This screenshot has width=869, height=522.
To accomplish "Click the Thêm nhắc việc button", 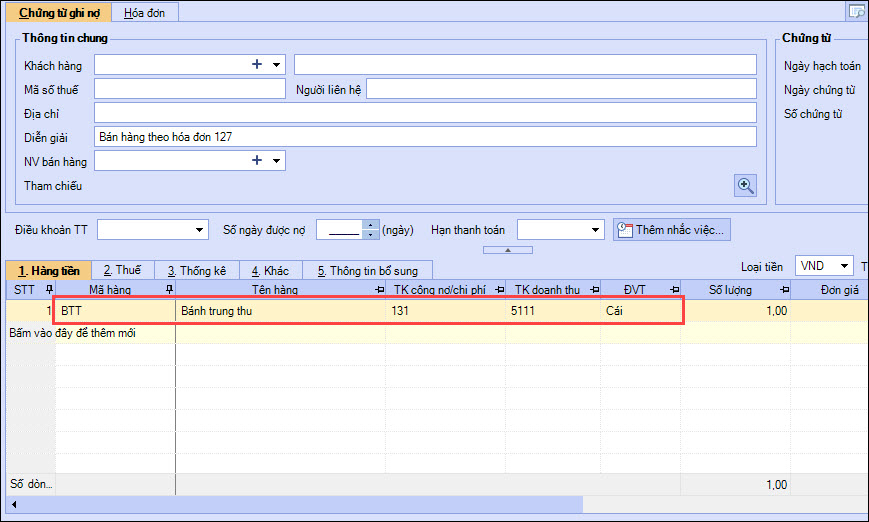I will (672, 230).
